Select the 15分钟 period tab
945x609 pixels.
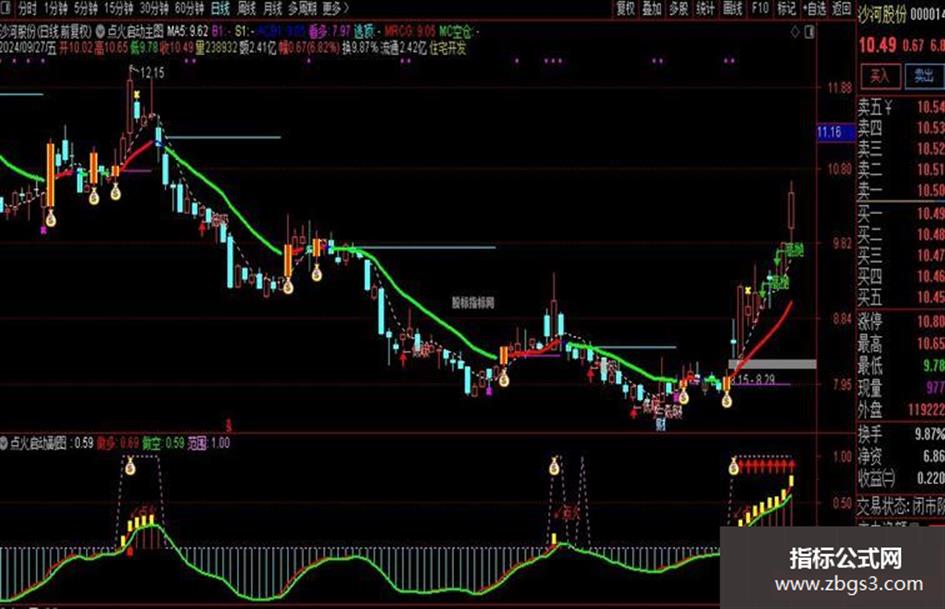[x=118, y=8]
